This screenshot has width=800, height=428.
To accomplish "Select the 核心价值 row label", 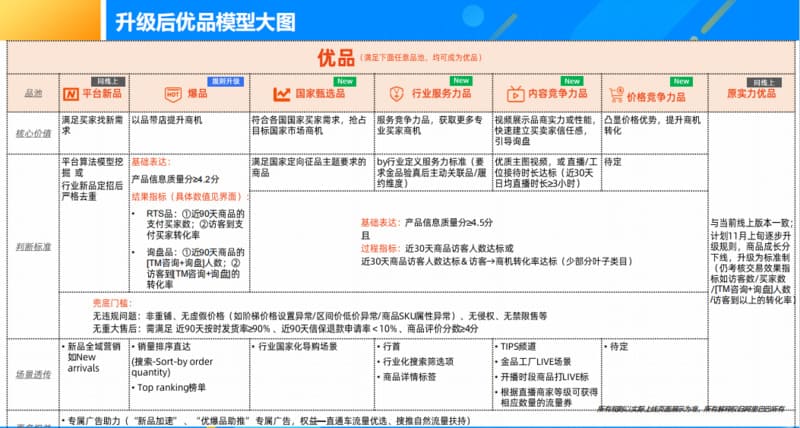I will [32, 130].
